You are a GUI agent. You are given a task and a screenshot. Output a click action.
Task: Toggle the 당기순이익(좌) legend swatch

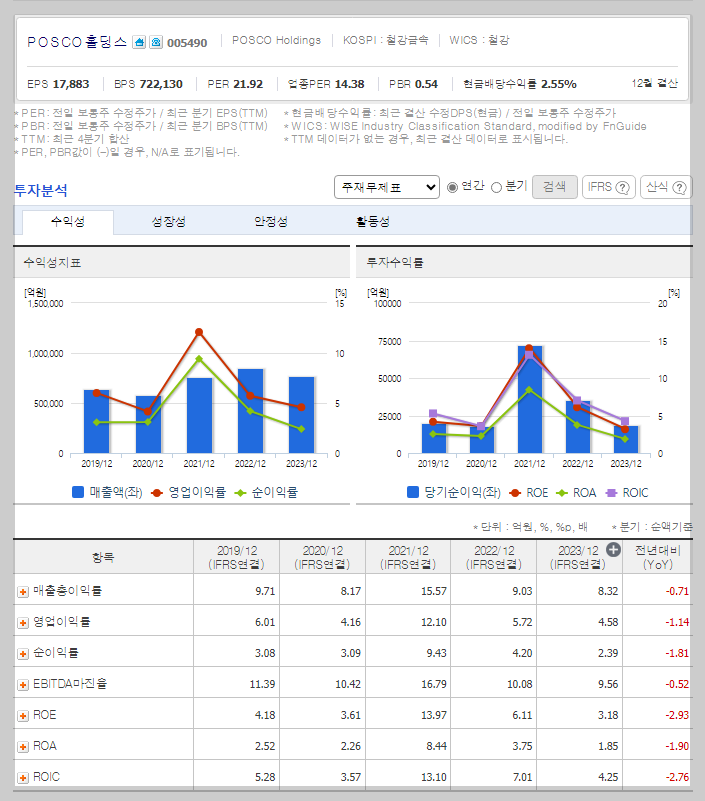413,492
